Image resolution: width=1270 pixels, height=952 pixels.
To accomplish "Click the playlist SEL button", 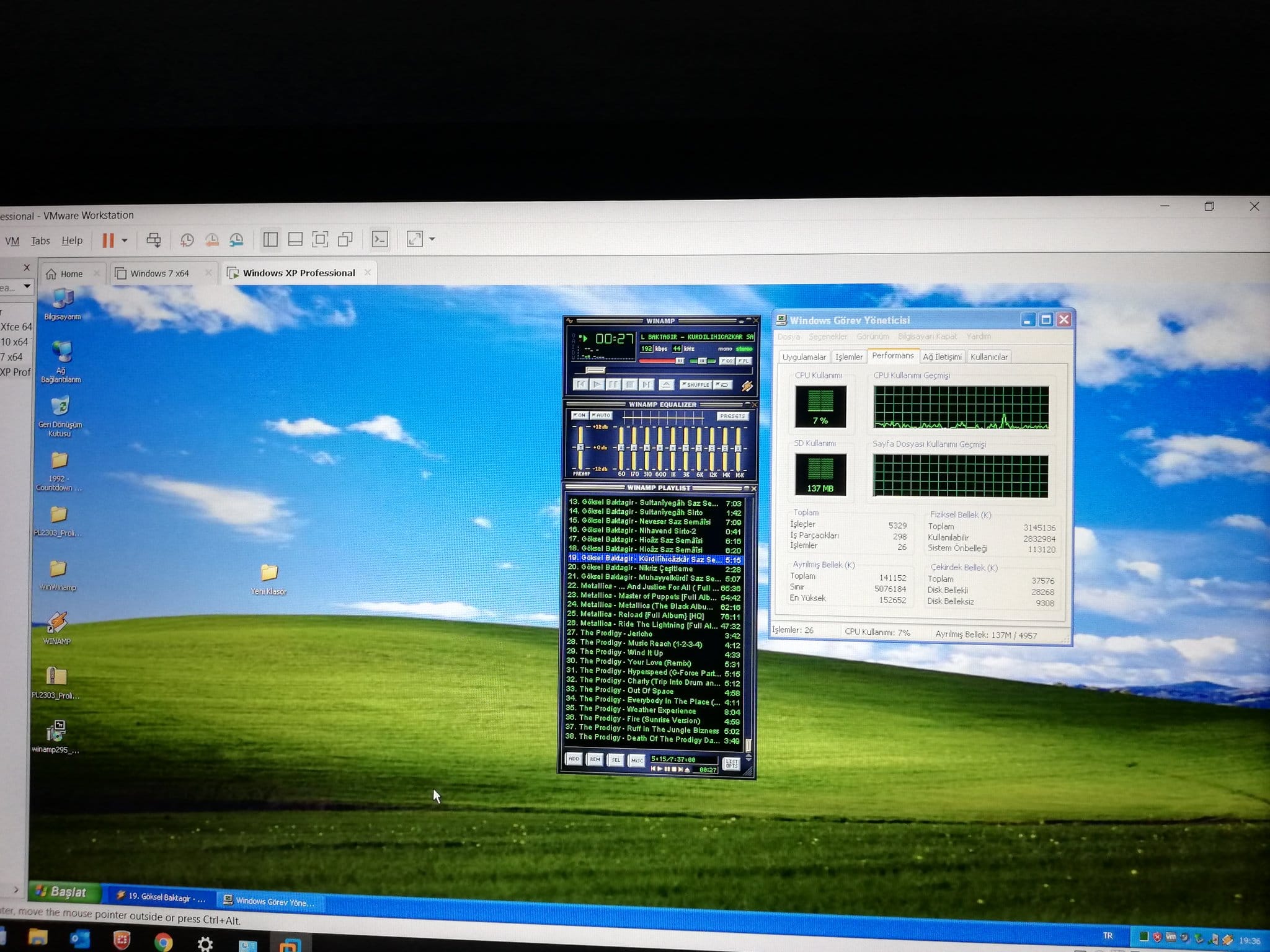I will pyautogui.click(x=616, y=760).
